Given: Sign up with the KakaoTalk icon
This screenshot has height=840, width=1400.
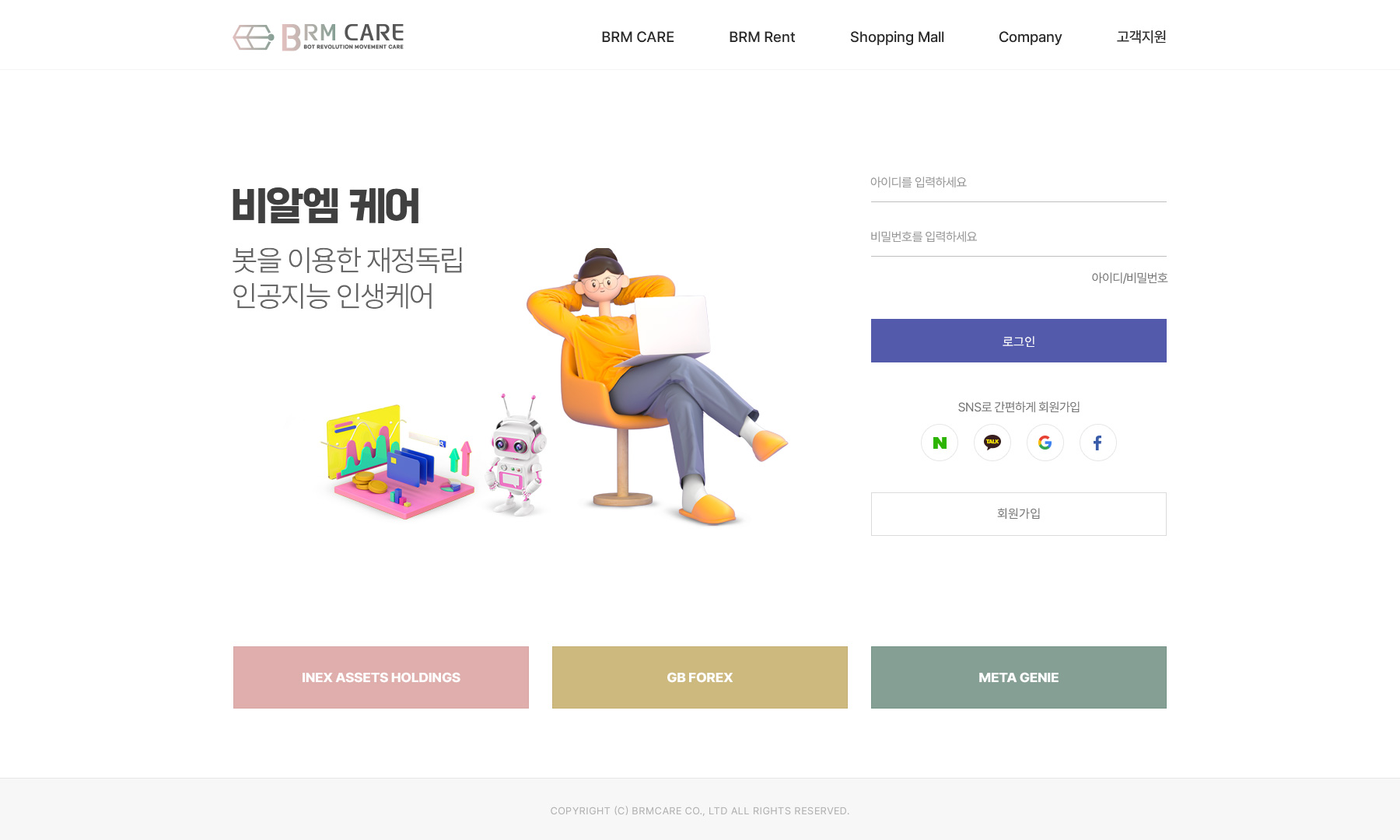Looking at the screenshot, I should coord(992,443).
